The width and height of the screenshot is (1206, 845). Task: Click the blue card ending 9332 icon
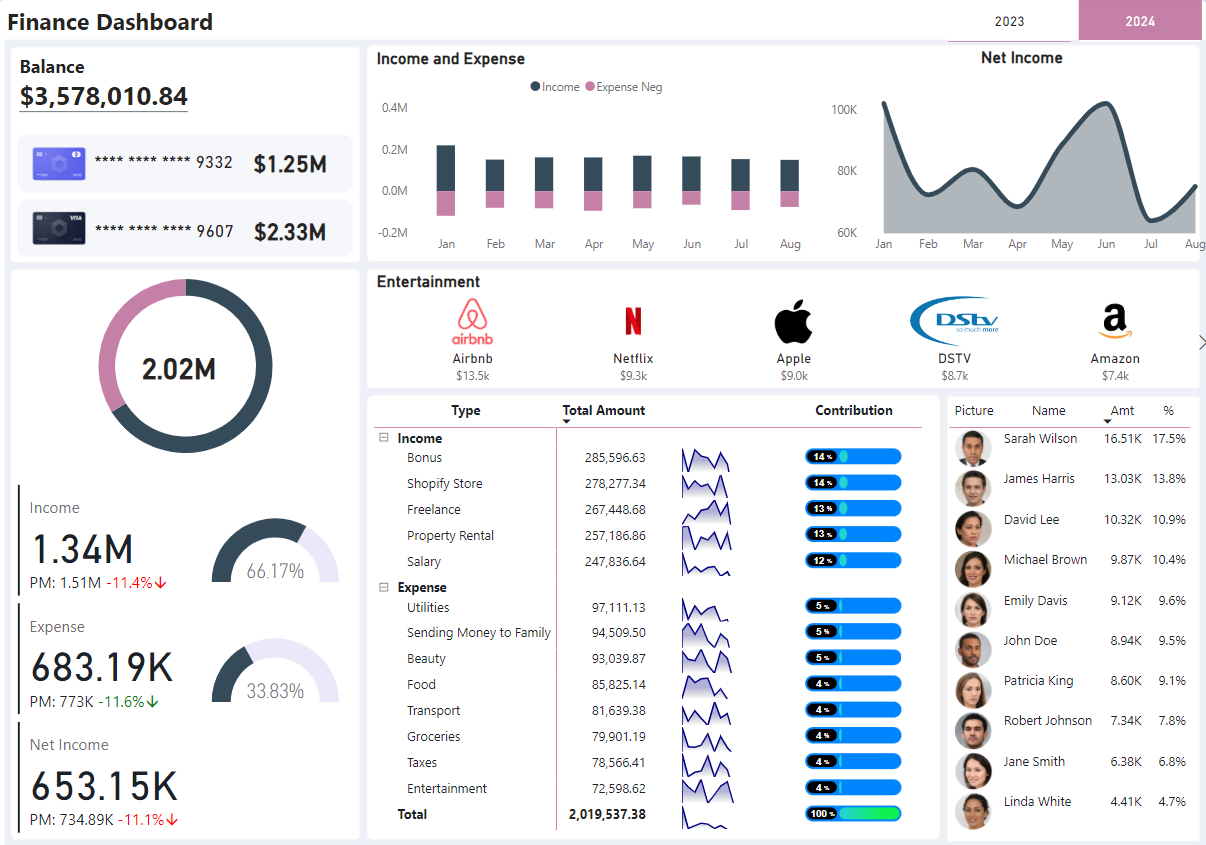coord(59,164)
